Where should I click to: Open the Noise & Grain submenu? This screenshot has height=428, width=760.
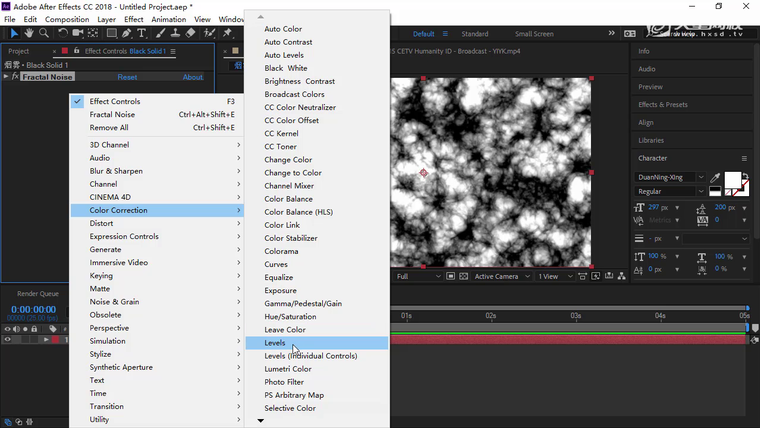pos(114,302)
